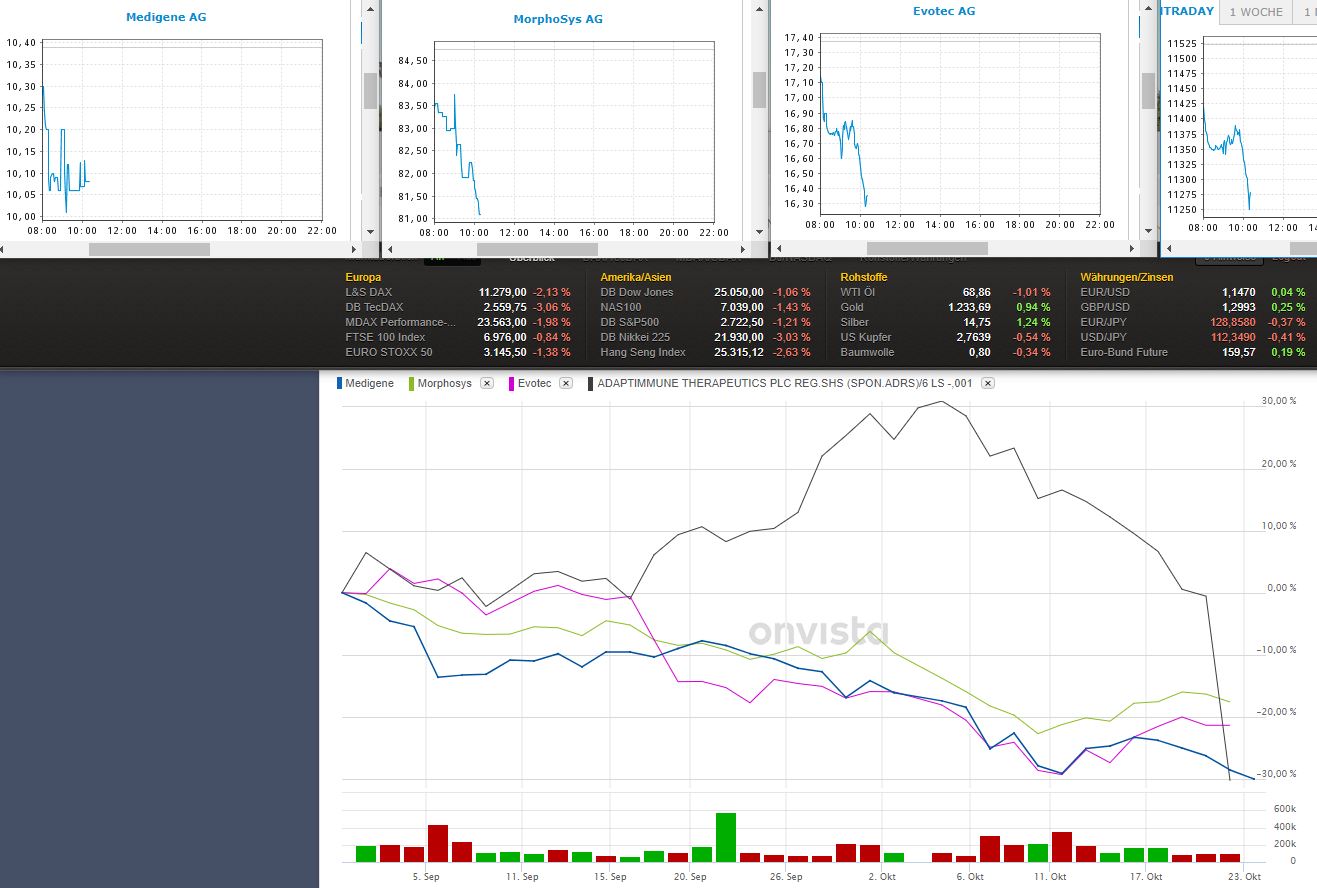Click the Gold price 1.233,69
The width and height of the screenshot is (1317, 888).
(970, 307)
